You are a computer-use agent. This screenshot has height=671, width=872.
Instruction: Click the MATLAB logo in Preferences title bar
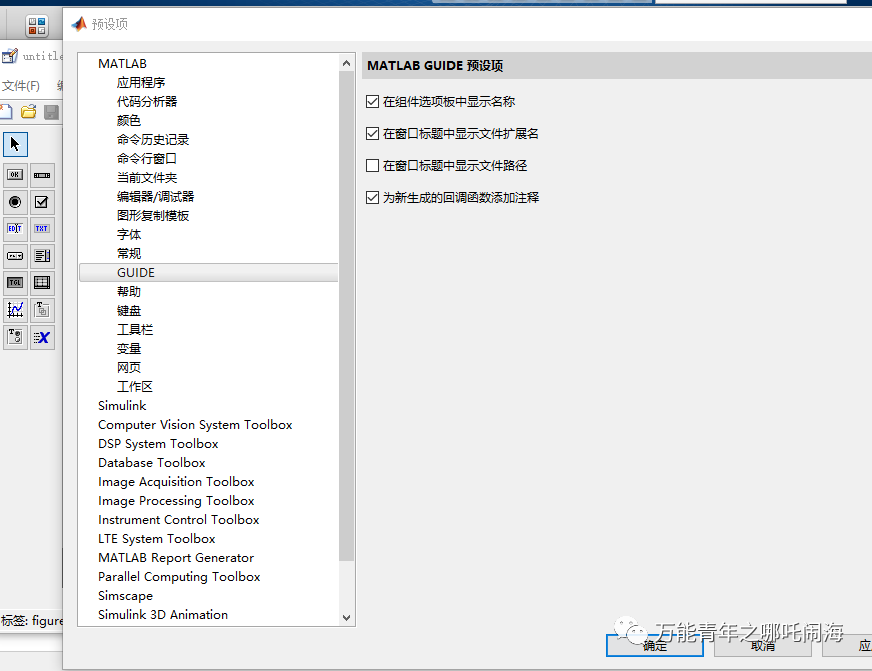[79, 24]
